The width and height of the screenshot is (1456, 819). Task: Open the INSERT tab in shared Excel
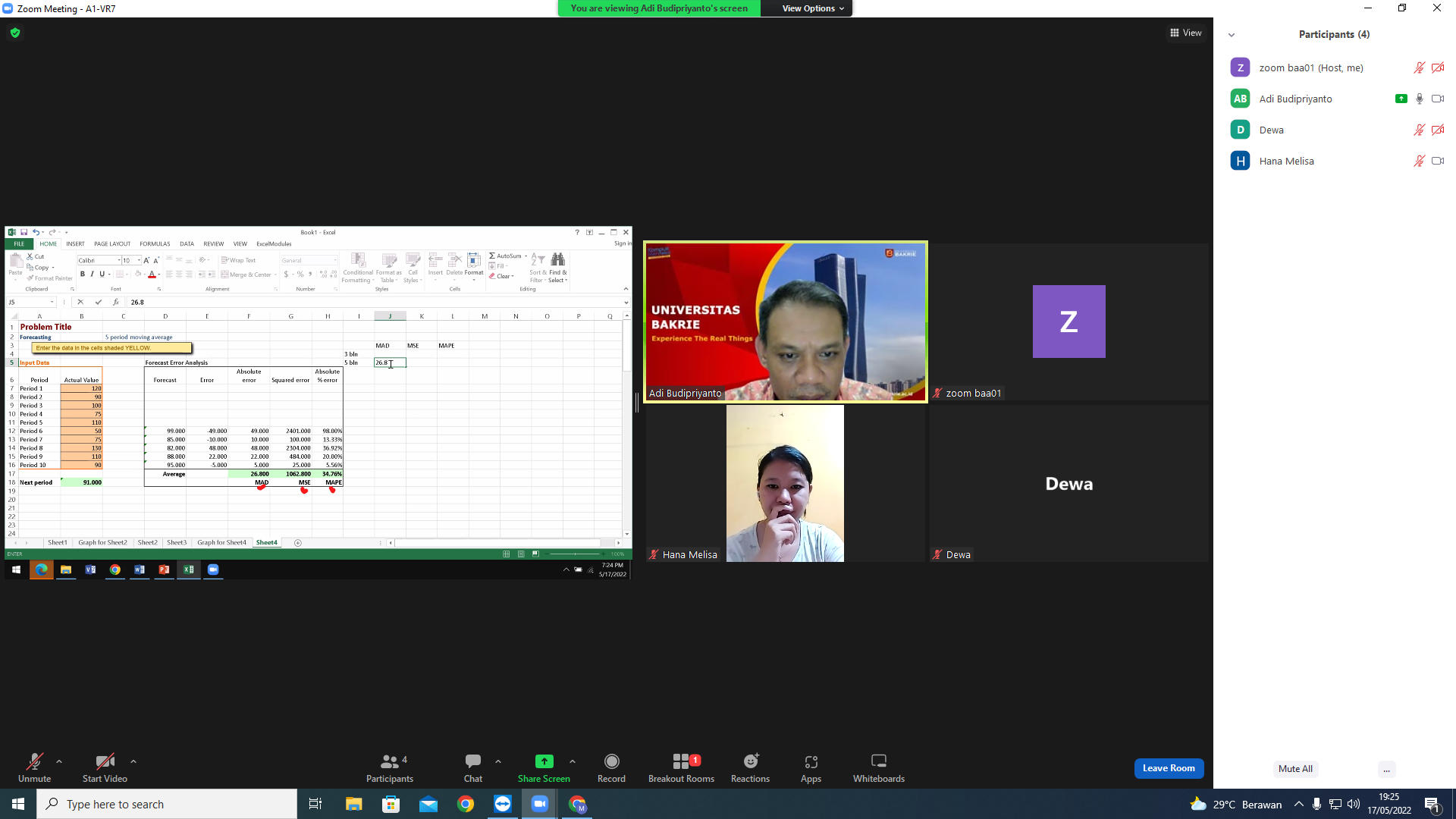(x=75, y=244)
